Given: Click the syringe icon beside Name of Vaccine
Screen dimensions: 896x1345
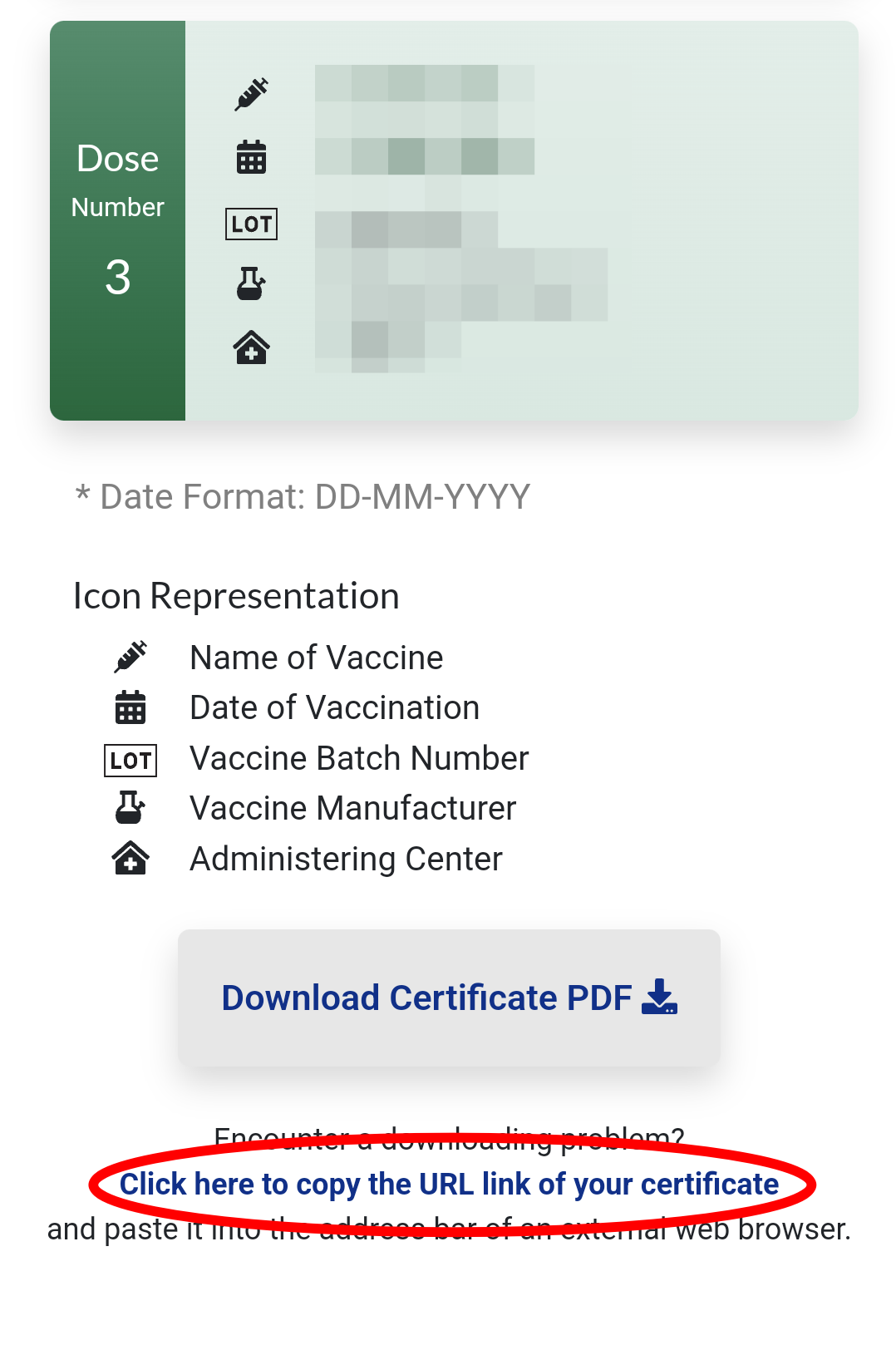Looking at the screenshot, I should 130,657.
